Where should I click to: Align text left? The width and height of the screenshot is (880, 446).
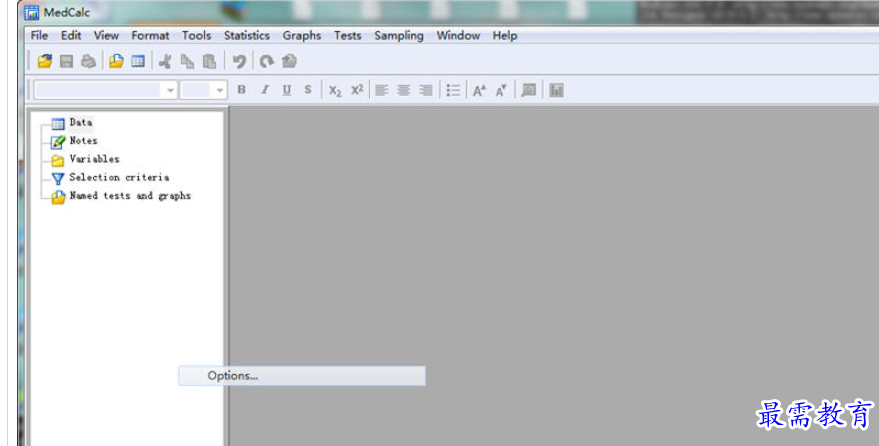(x=382, y=90)
